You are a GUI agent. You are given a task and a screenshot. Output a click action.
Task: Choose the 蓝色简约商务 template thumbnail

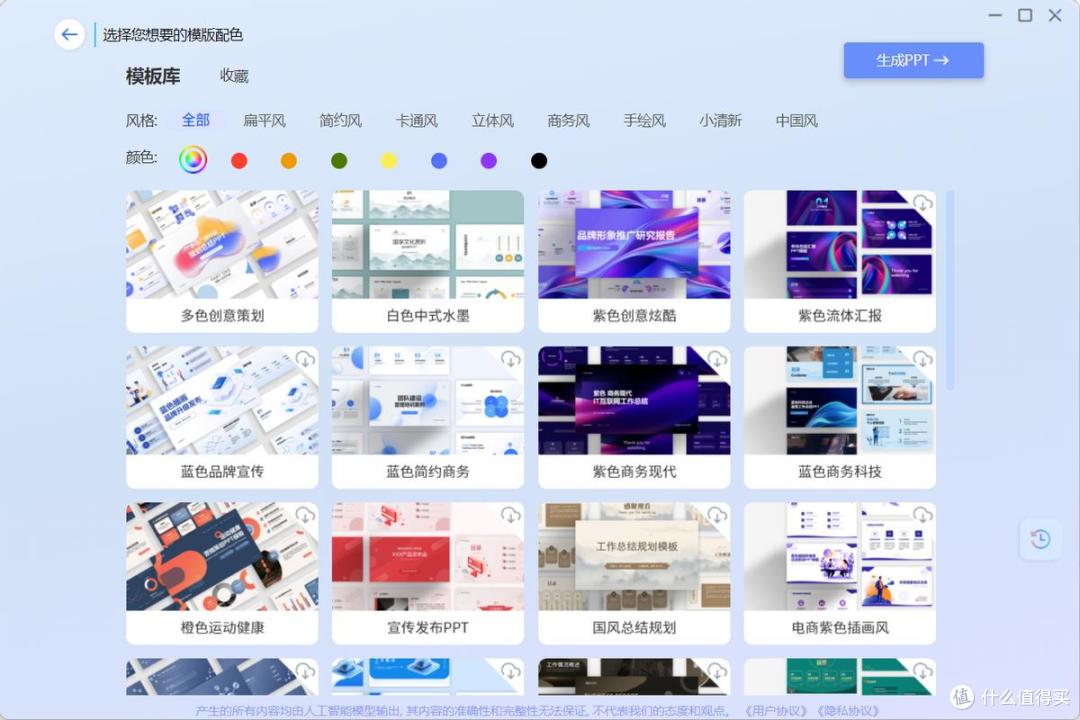428,400
